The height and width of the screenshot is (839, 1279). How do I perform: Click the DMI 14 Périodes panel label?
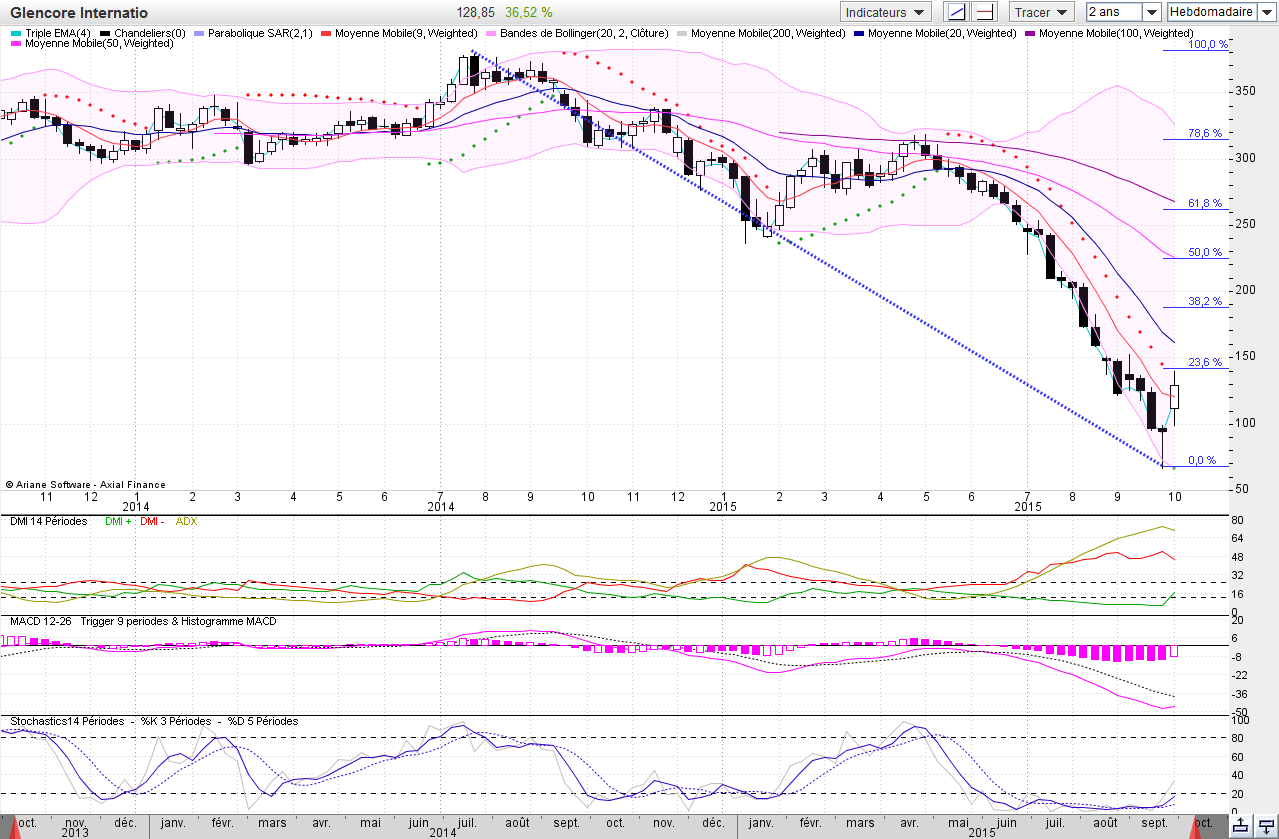[48, 521]
